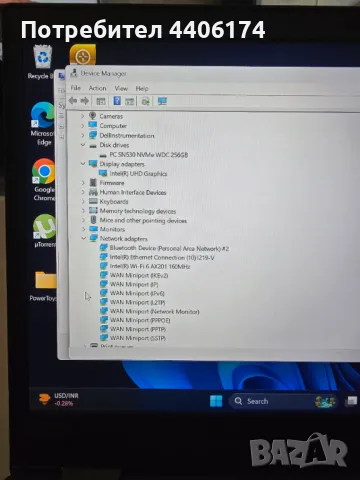
Task: Expand the Memory technology devices category
Action: pos(83,211)
